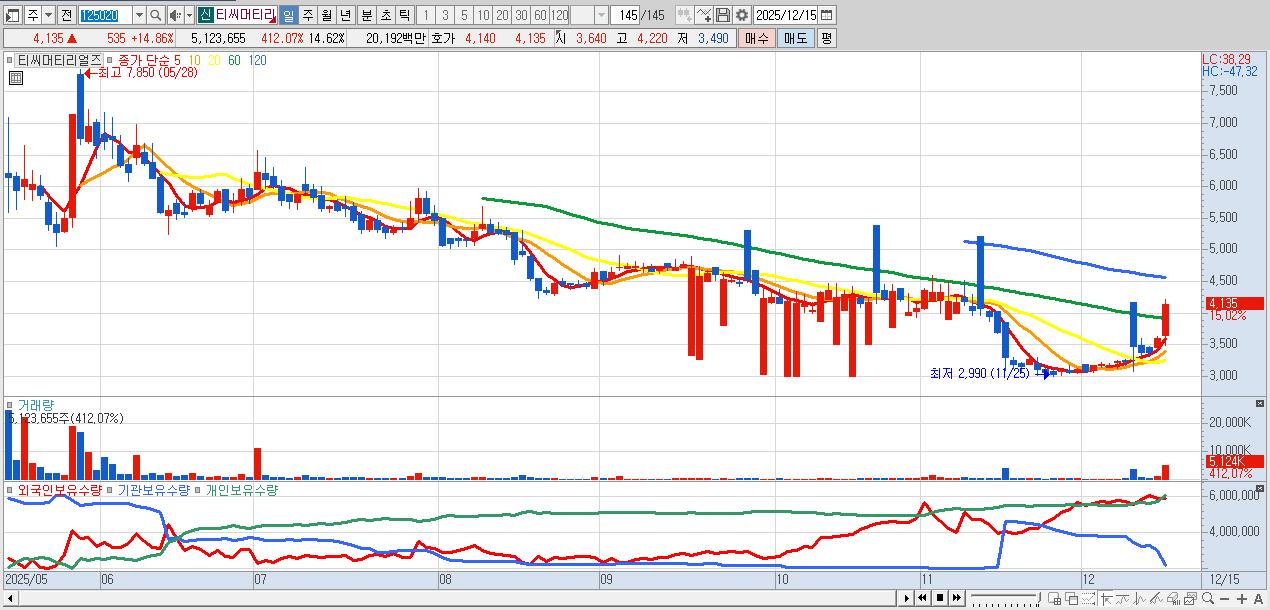The height and width of the screenshot is (610, 1270).
Task: Click the 기관보유수량 indicator label
Action: [153, 490]
